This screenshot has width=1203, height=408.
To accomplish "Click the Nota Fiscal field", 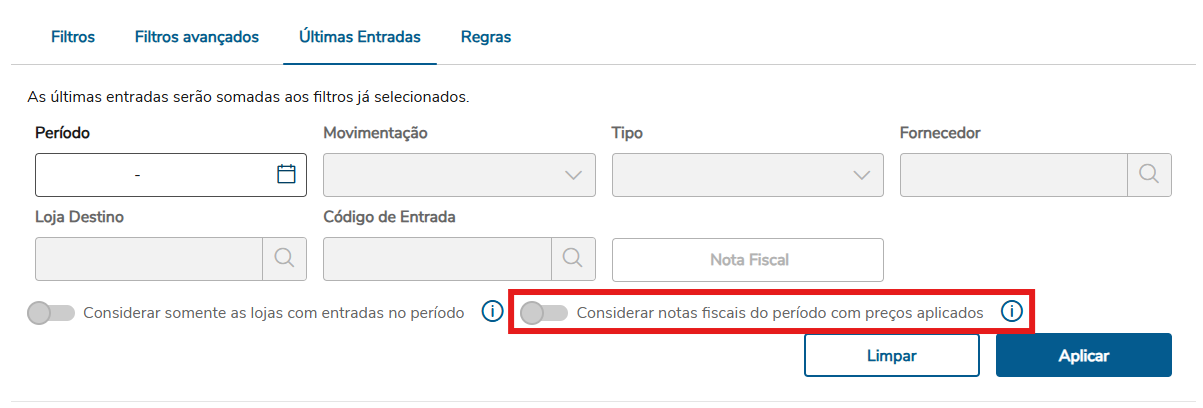I will point(748,260).
